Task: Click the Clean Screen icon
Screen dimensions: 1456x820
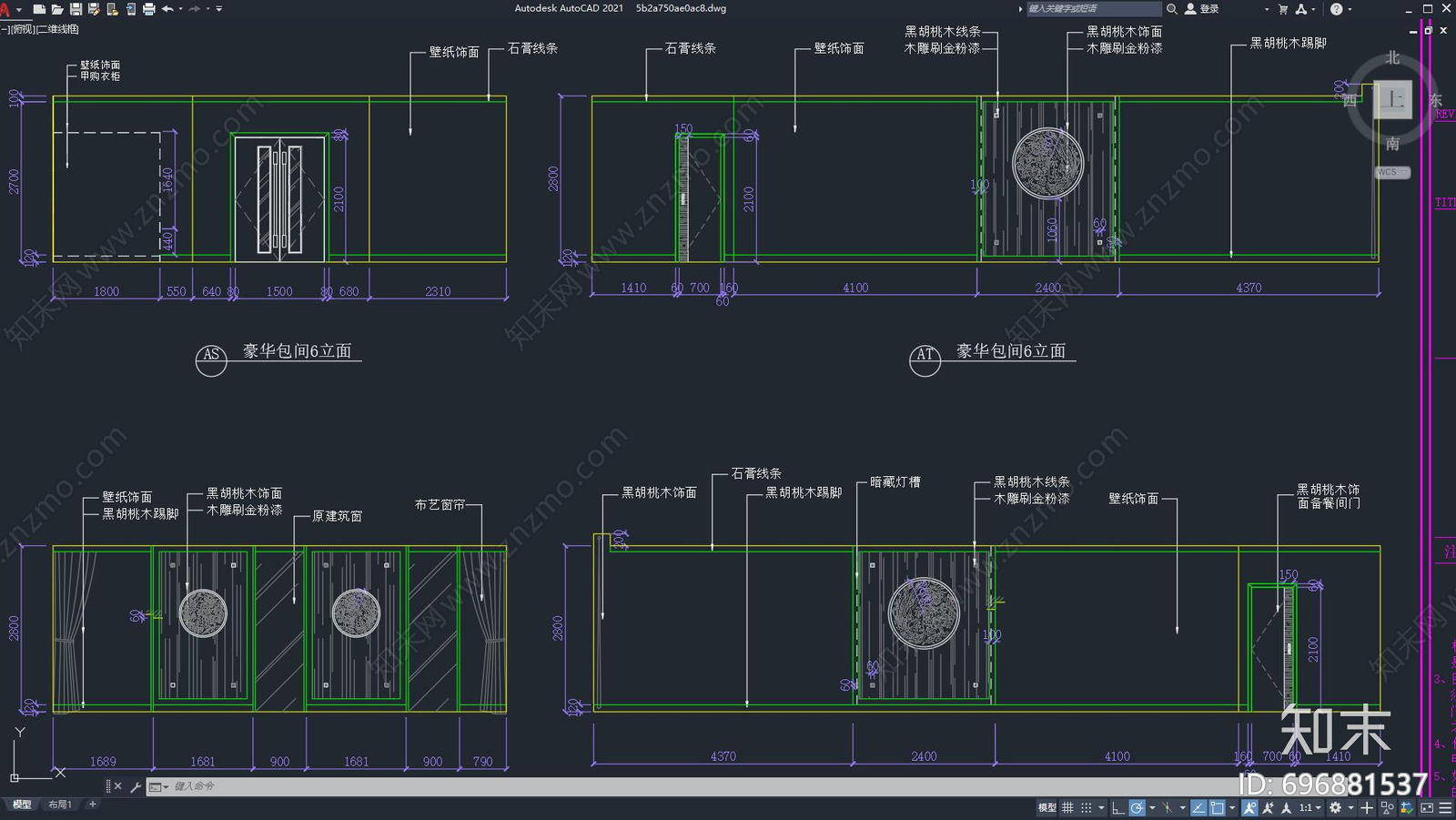Action: 1427,807
